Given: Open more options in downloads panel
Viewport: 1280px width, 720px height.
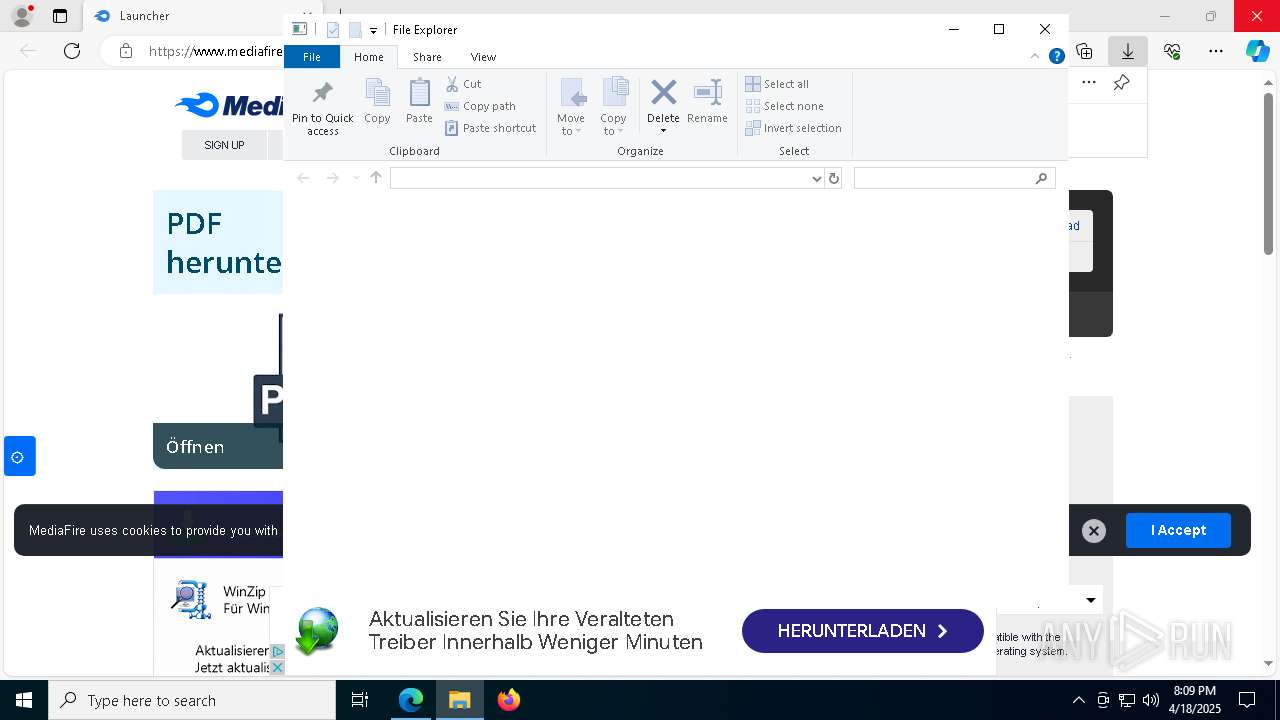Looking at the screenshot, I should click(x=1089, y=83).
